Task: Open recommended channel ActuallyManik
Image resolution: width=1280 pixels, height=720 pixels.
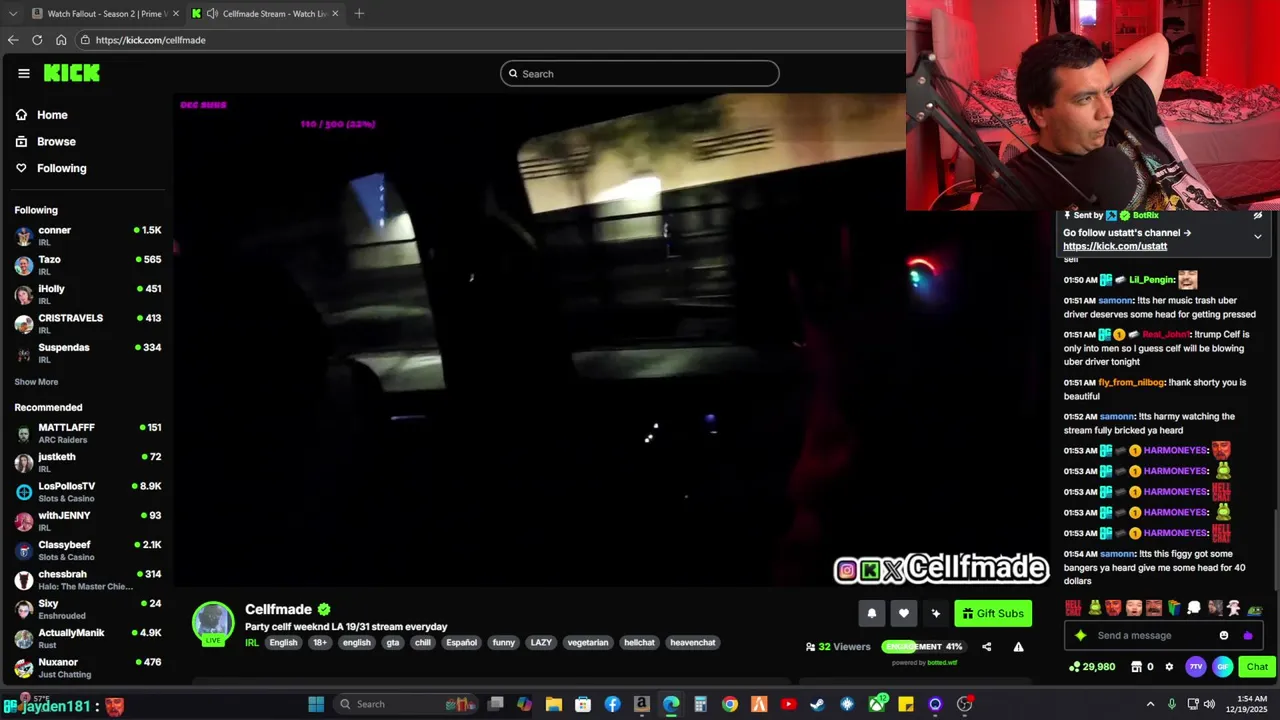Action: (x=88, y=638)
